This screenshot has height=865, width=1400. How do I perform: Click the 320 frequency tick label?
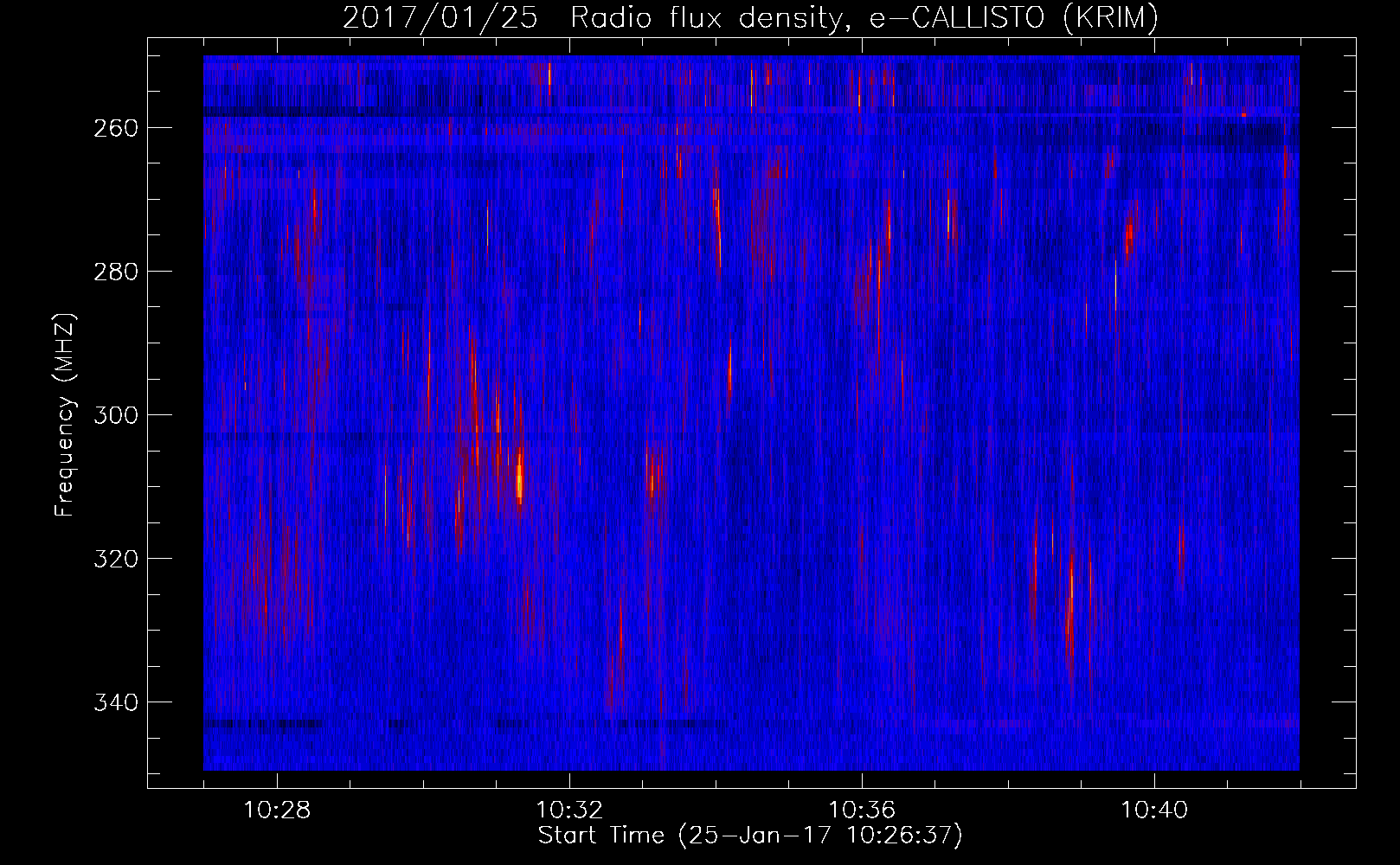[x=114, y=559]
